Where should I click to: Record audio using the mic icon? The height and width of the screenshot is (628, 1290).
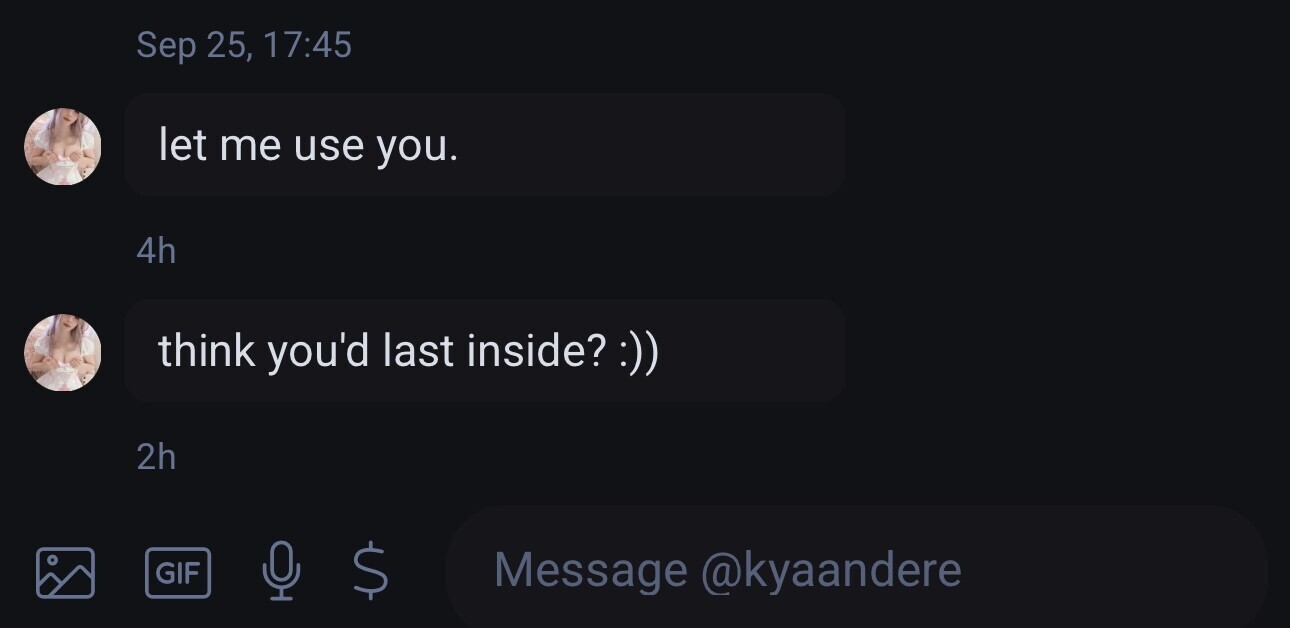coord(281,571)
